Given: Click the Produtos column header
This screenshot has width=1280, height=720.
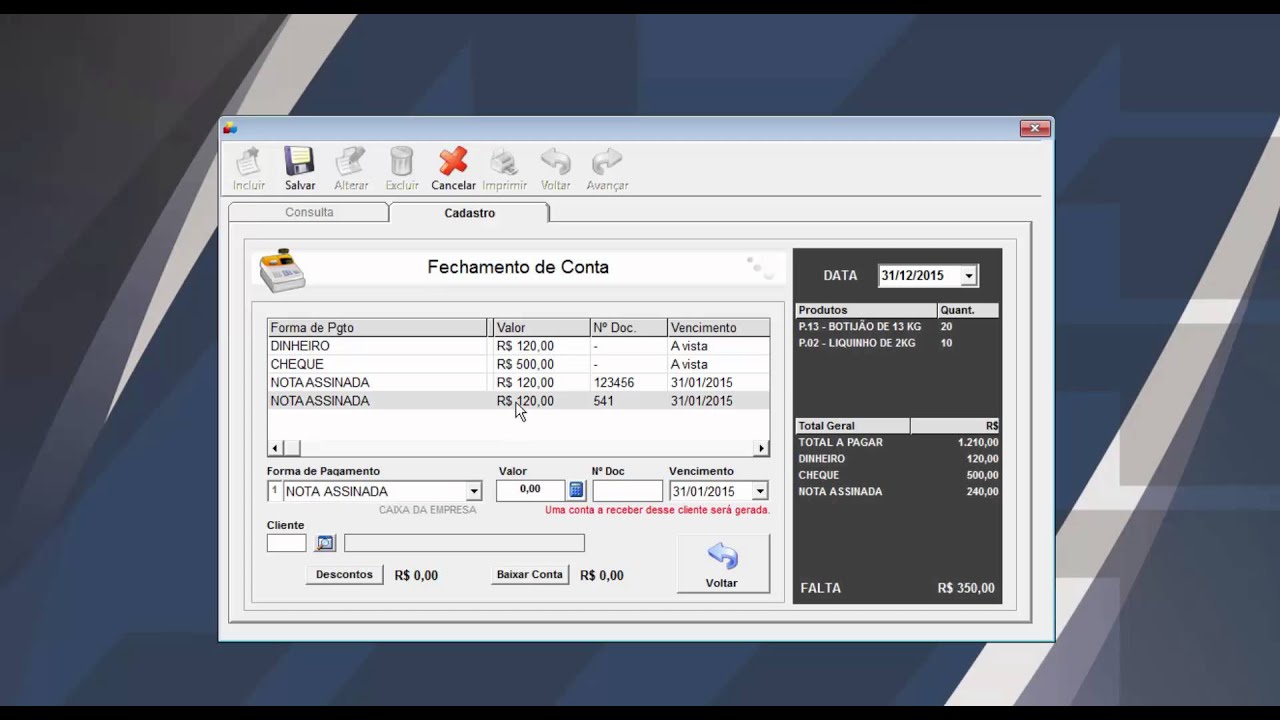Looking at the screenshot, I should tap(866, 310).
